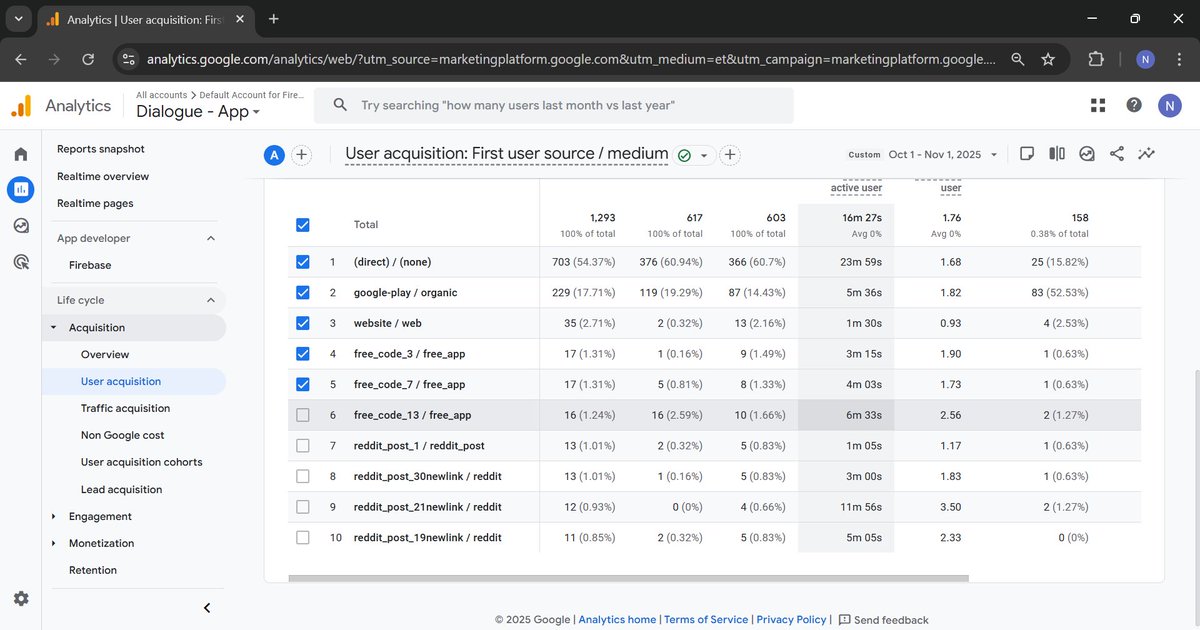Image resolution: width=1200 pixels, height=630 pixels.
Task: Click Send feedback in the footer
Action: (x=884, y=619)
